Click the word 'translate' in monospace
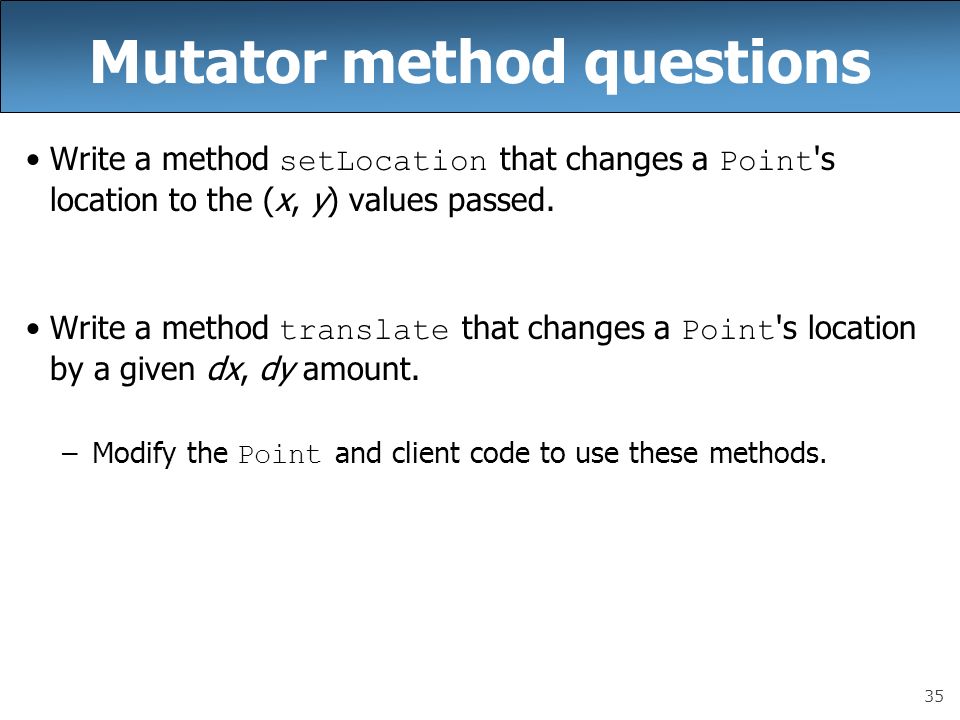The height and width of the screenshot is (720, 960). [364, 330]
